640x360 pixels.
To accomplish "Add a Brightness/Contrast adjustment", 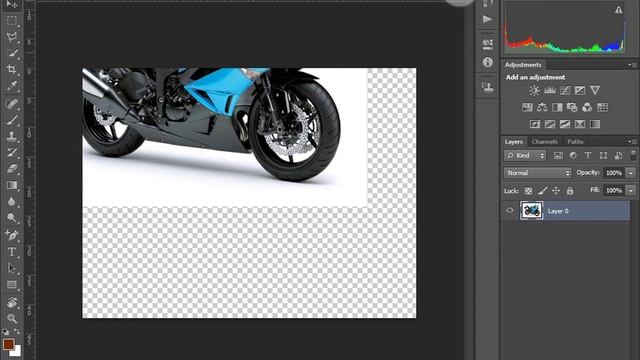I will coord(534,91).
